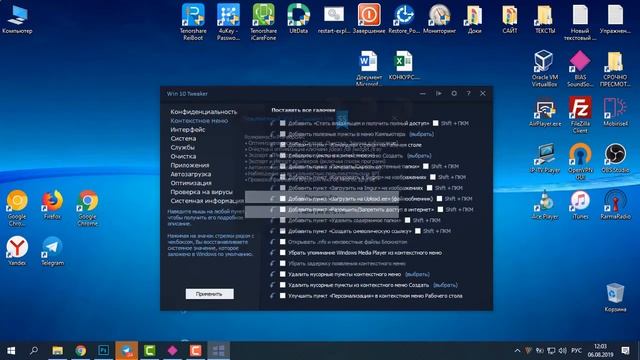Select the Telegram desktop shortcut
Screen dimensions: 640x360
click(52, 251)
